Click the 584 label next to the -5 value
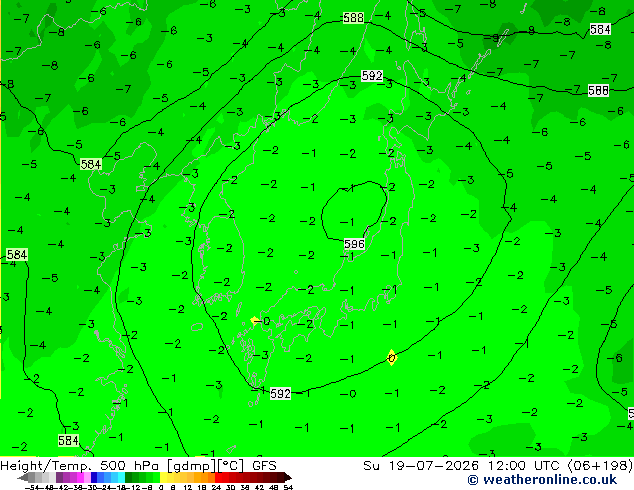The image size is (634, 490). 91,164
